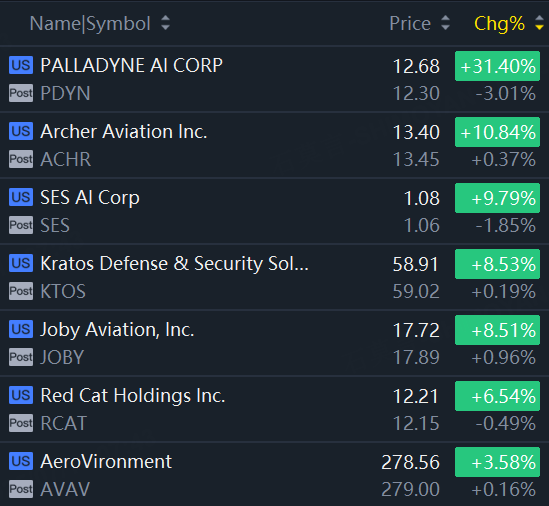Sort by the Price column arrows
The image size is (549, 506).
445,23
